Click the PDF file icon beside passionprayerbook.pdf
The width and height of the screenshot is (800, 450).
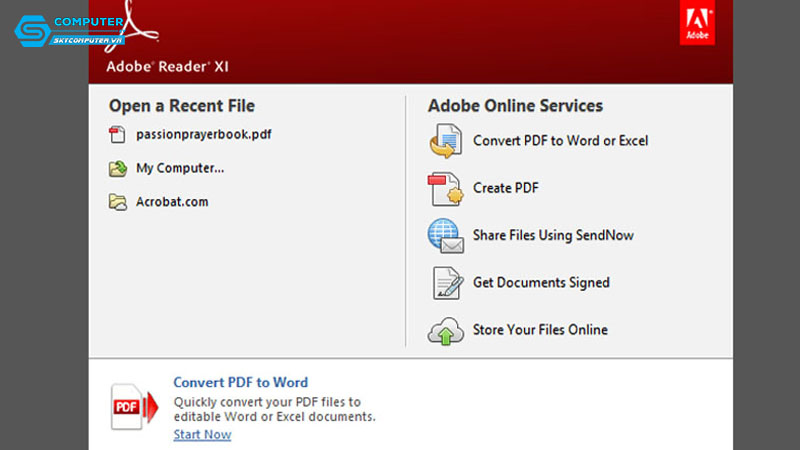coord(117,135)
